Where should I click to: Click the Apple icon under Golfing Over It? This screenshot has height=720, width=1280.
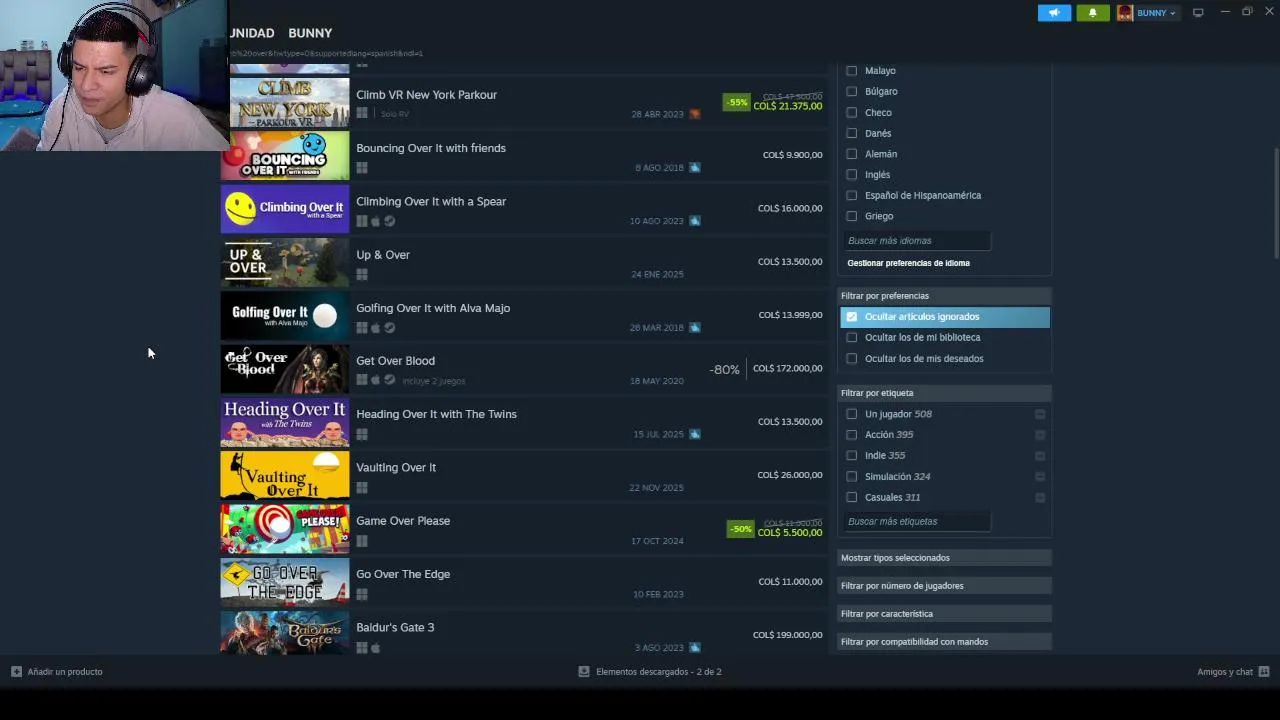[x=376, y=328]
